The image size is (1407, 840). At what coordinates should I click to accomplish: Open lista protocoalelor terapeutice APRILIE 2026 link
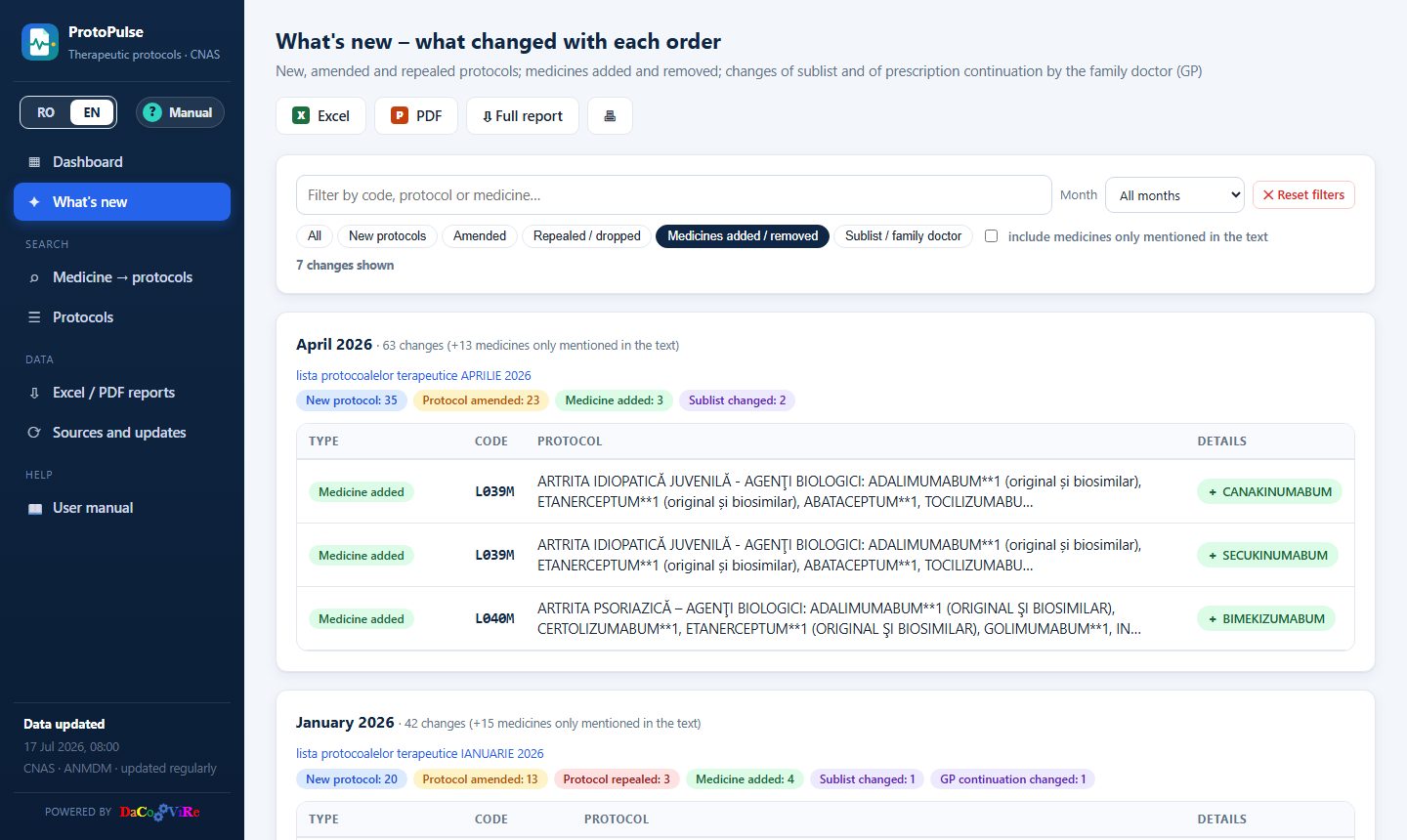coord(413,375)
